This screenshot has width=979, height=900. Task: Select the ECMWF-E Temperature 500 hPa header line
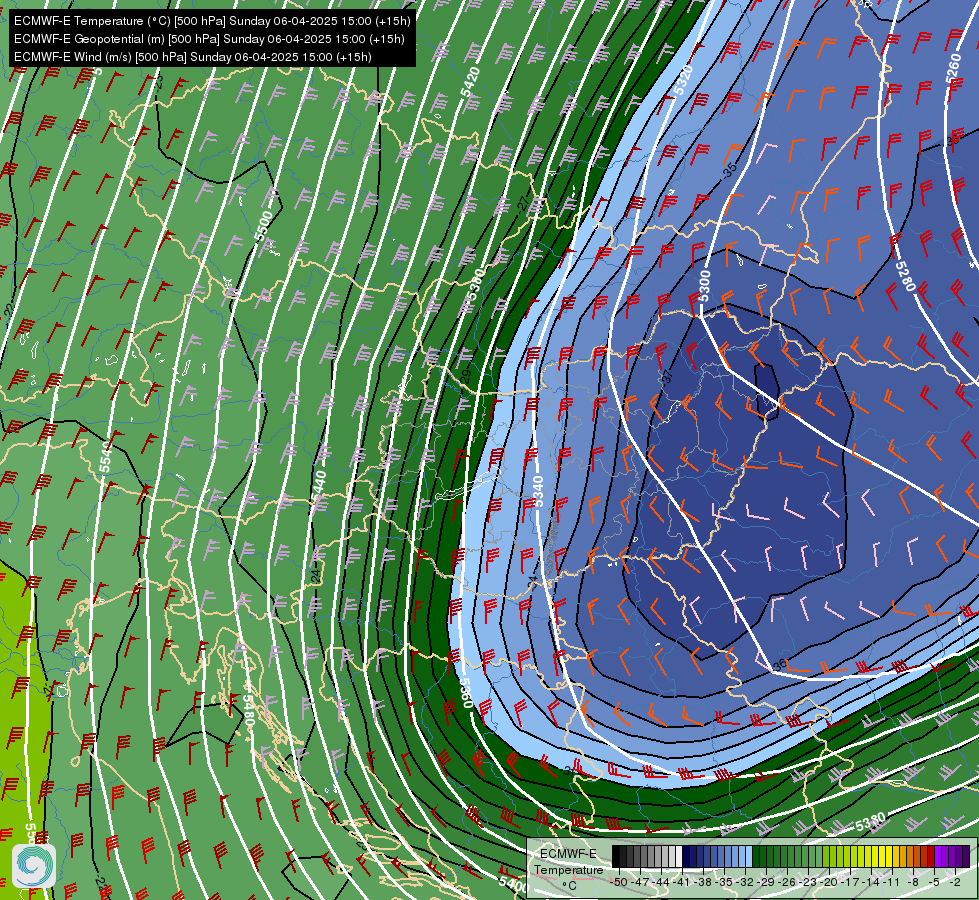click(212, 21)
